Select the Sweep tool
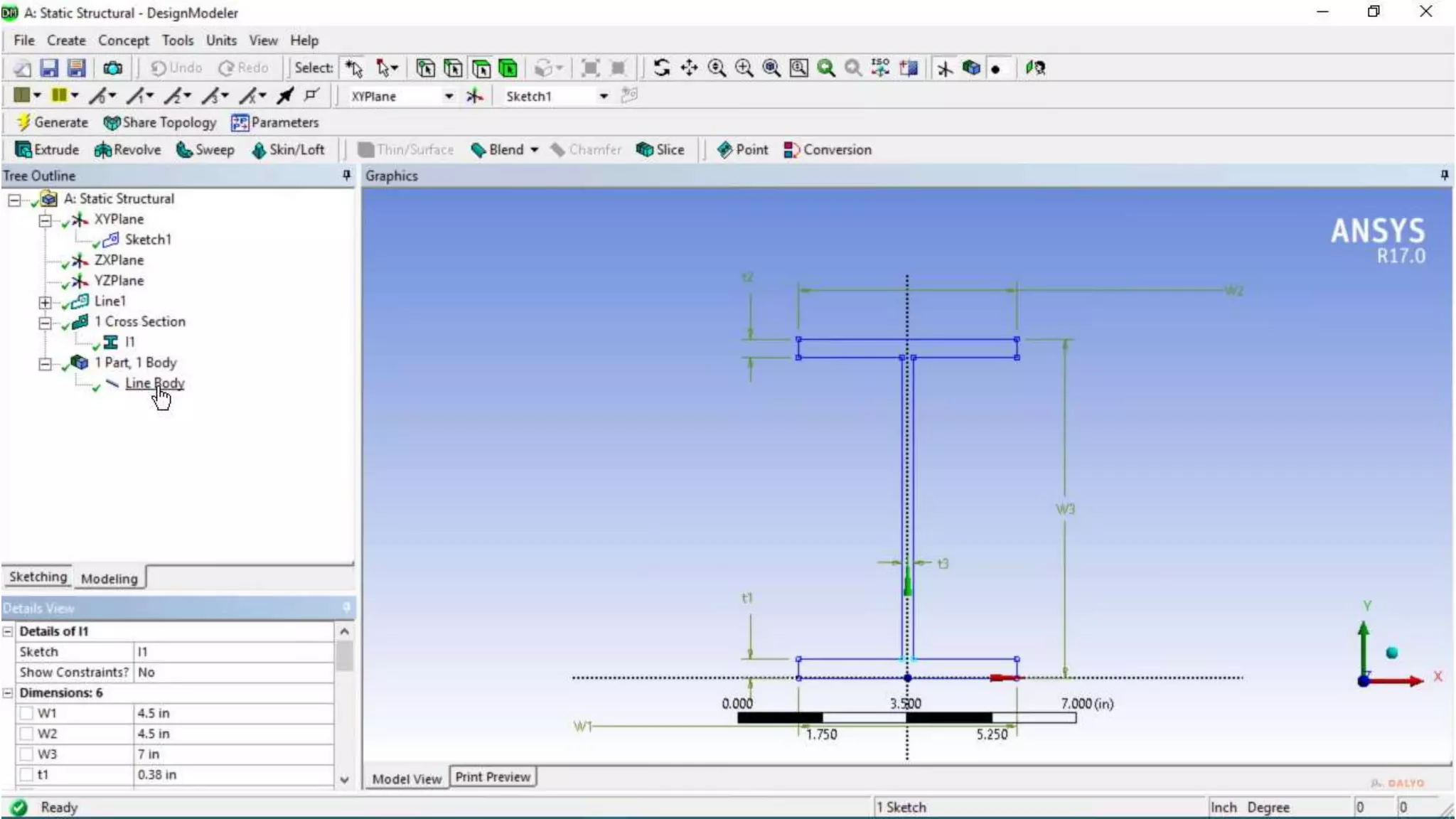1456x819 pixels. [205, 149]
